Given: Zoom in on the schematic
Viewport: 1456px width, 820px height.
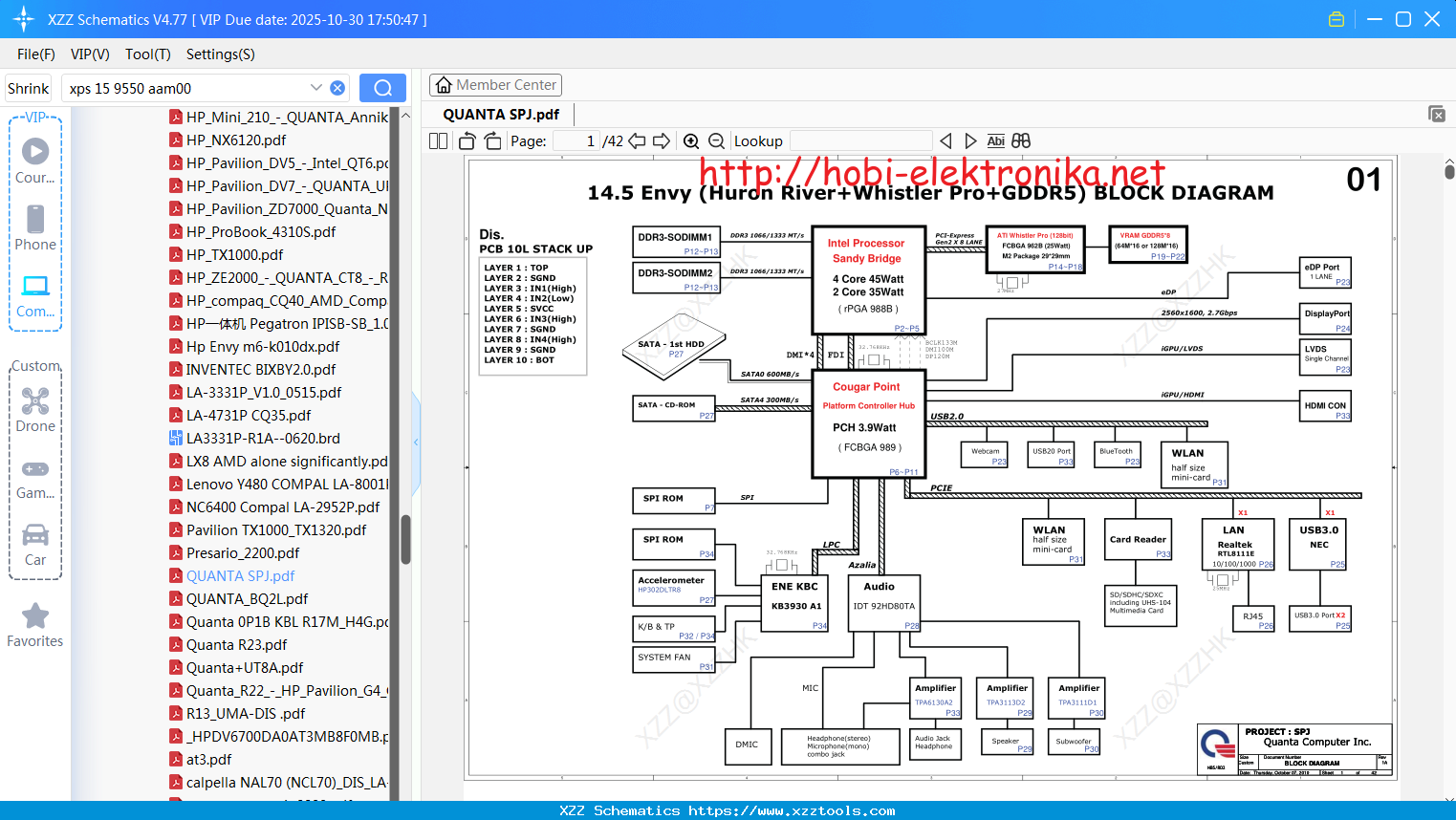Looking at the screenshot, I should (691, 141).
